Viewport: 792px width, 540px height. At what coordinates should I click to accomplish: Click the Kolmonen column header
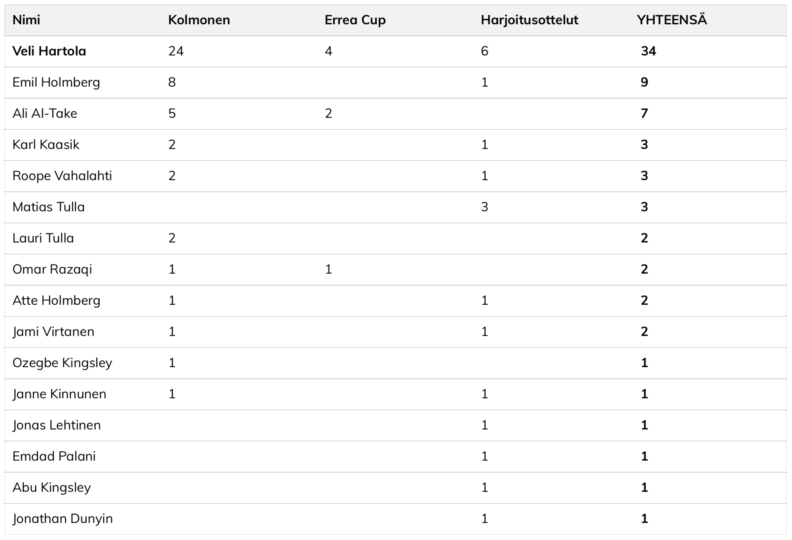[201, 20]
